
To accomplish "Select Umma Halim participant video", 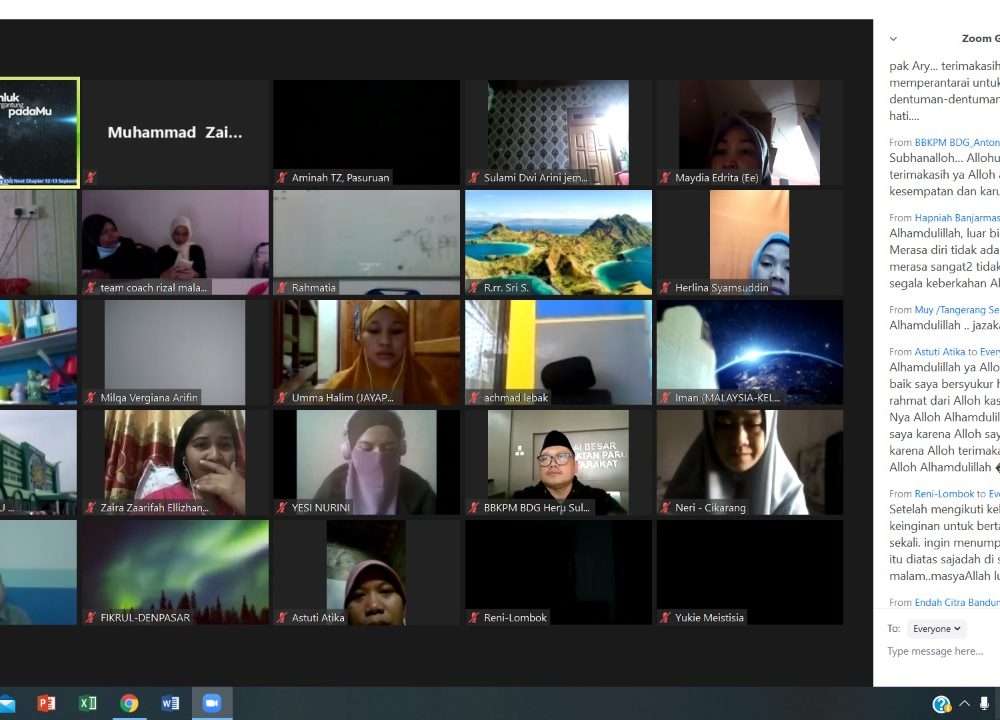I will (366, 352).
